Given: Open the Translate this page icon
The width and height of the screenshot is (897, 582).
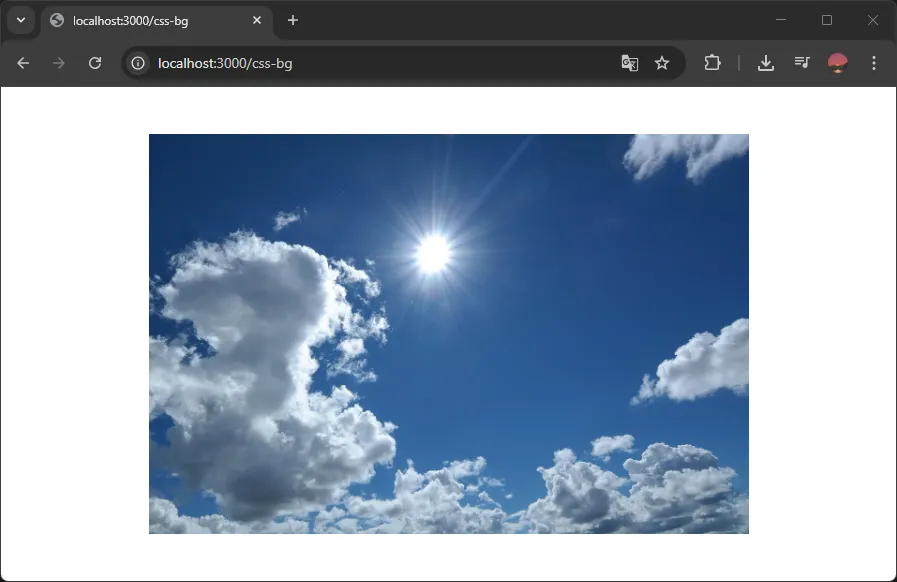Looking at the screenshot, I should (629, 63).
